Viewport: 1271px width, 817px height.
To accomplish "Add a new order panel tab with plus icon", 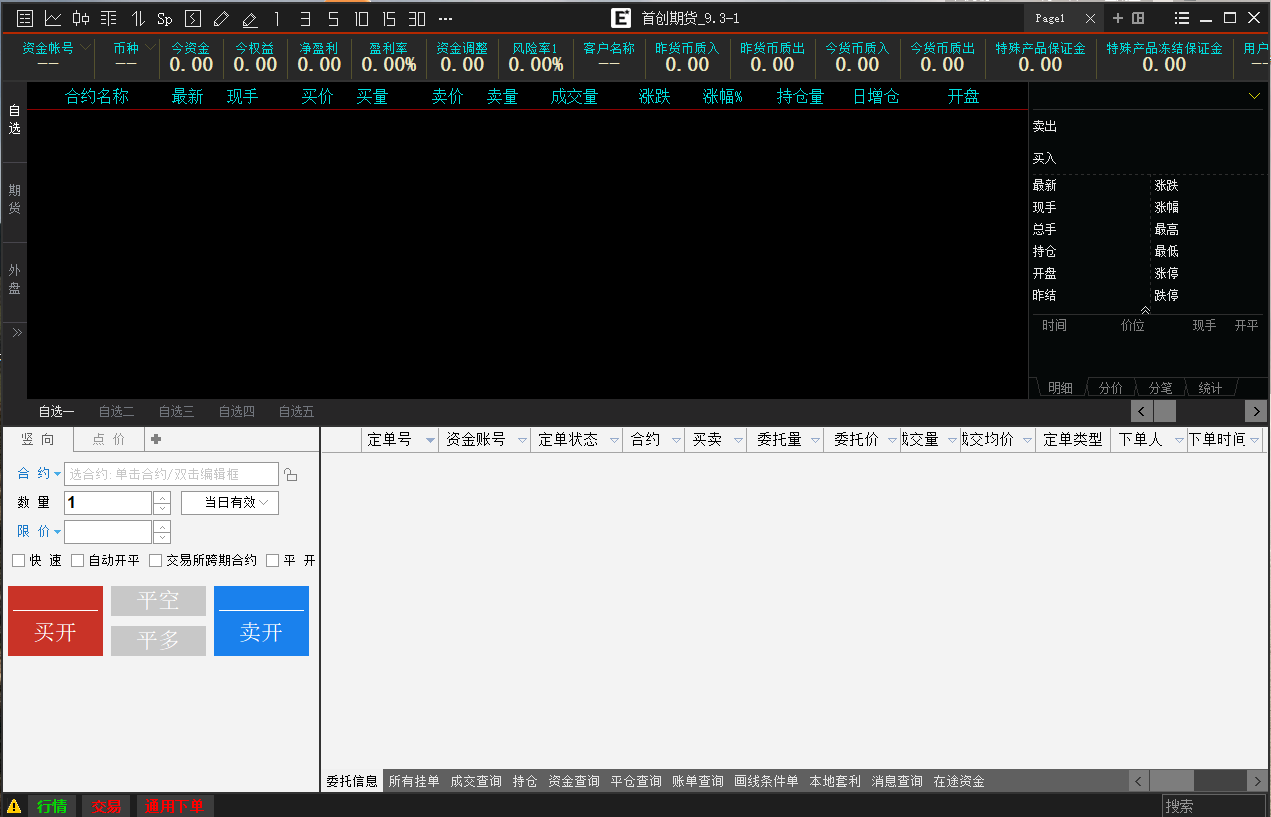I will click(x=156, y=439).
